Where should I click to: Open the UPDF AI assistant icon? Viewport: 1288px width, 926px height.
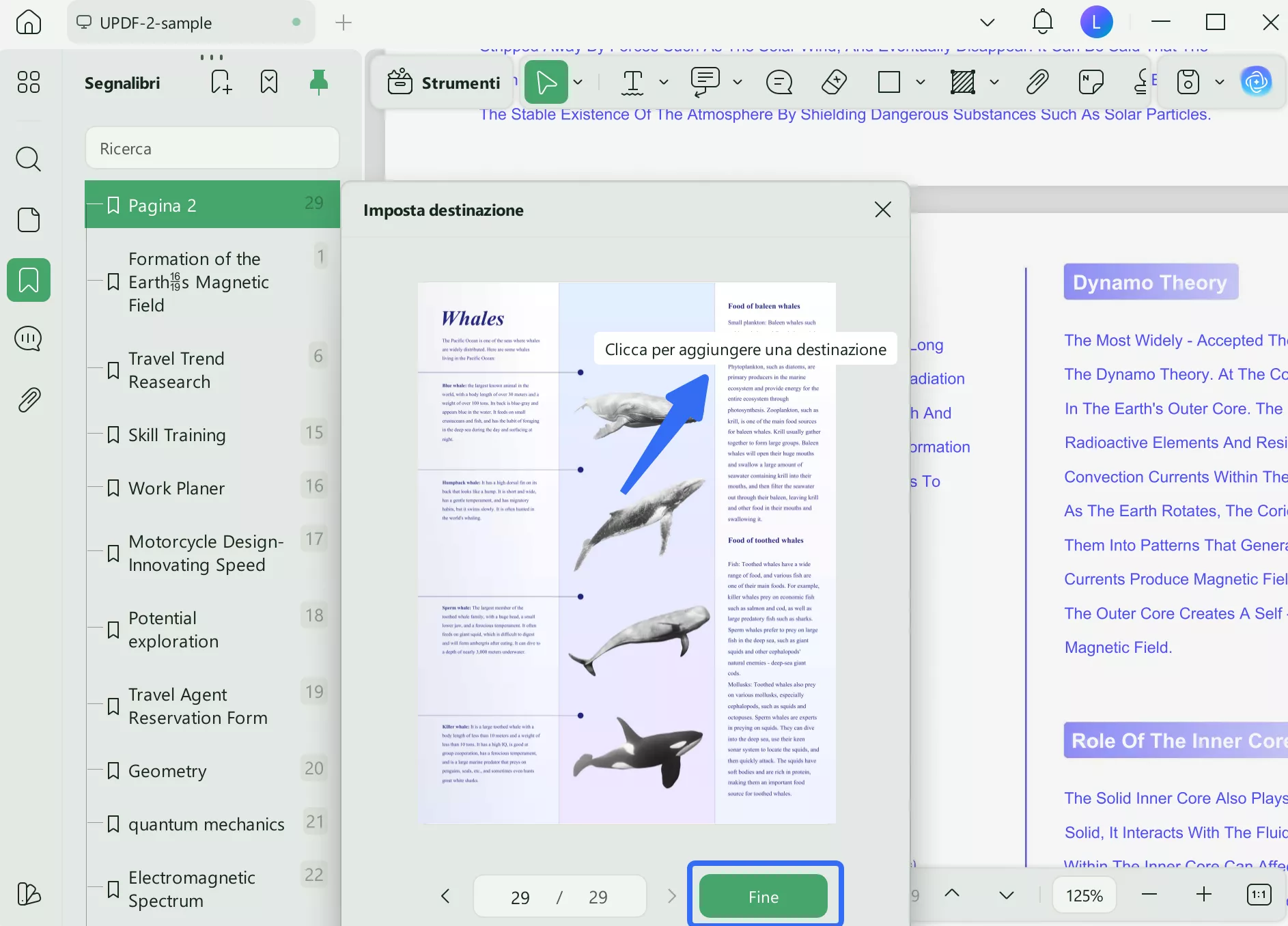click(1256, 83)
